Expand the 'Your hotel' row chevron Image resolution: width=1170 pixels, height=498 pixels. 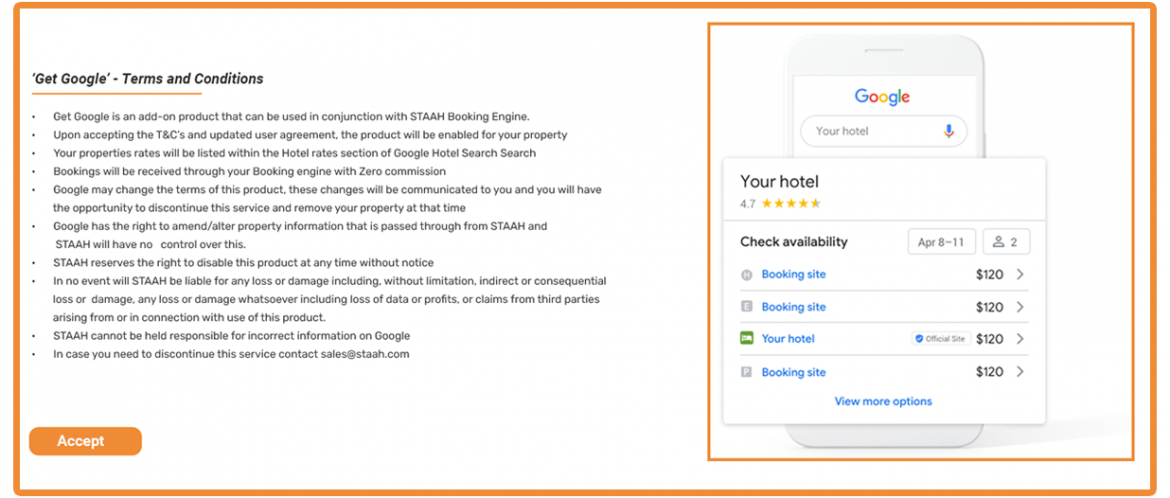coord(1020,339)
